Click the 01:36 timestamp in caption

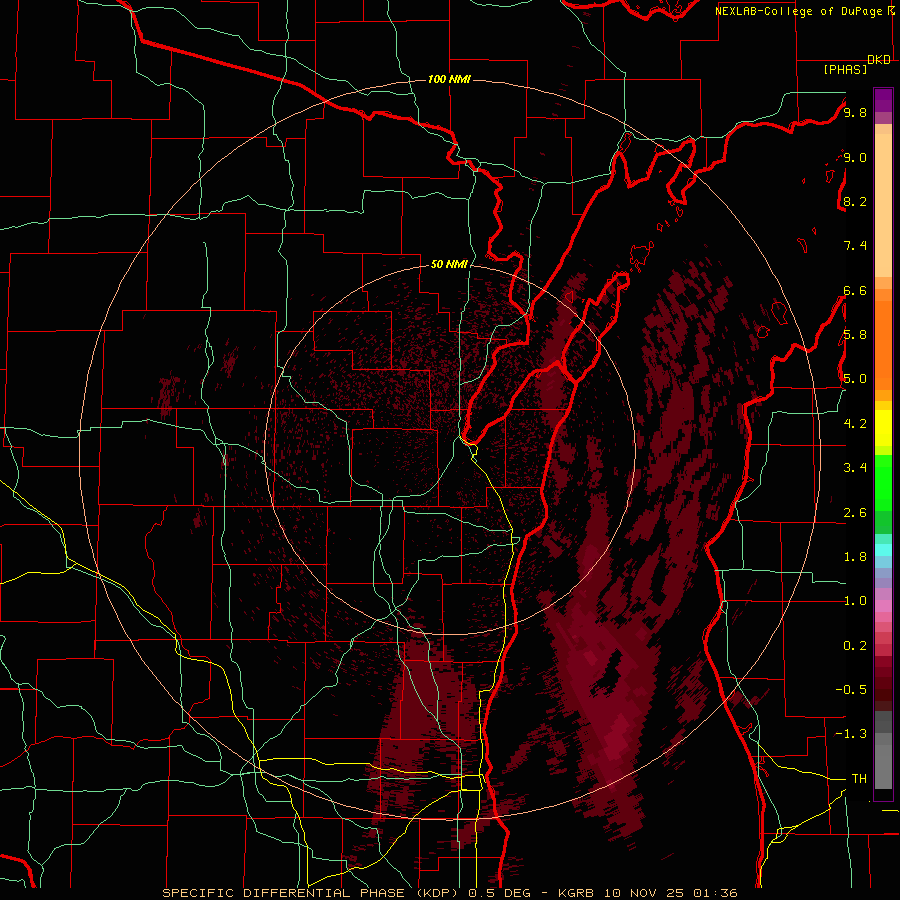tap(715, 893)
